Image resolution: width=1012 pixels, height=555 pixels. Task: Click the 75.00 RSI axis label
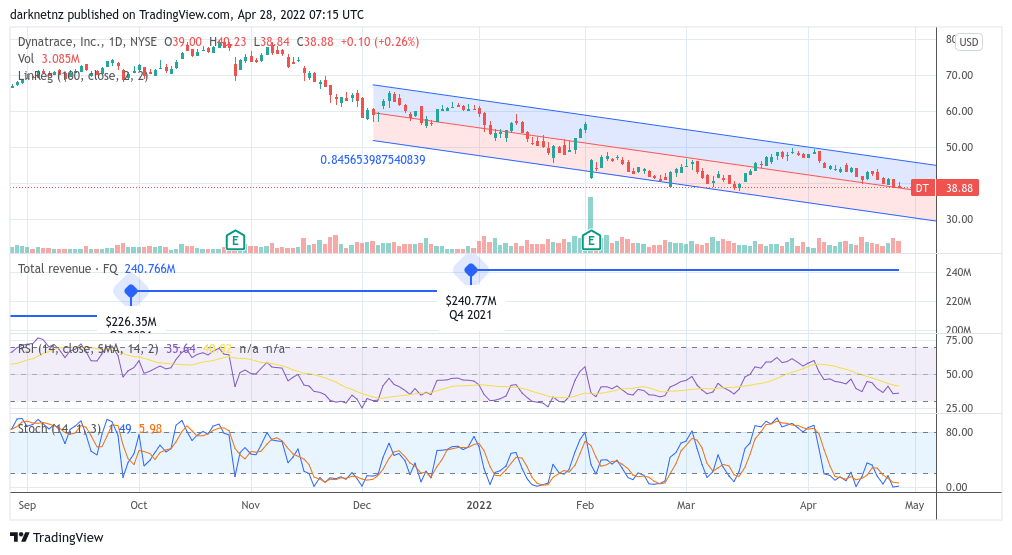[959, 340]
